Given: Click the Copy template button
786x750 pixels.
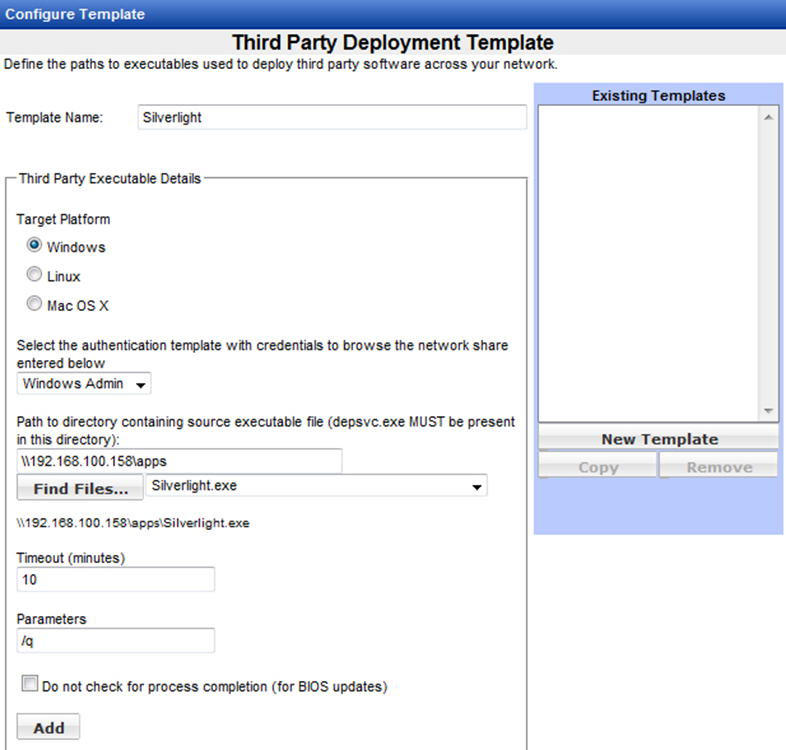Looking at the screenshot, I should [x=597, y=467].
